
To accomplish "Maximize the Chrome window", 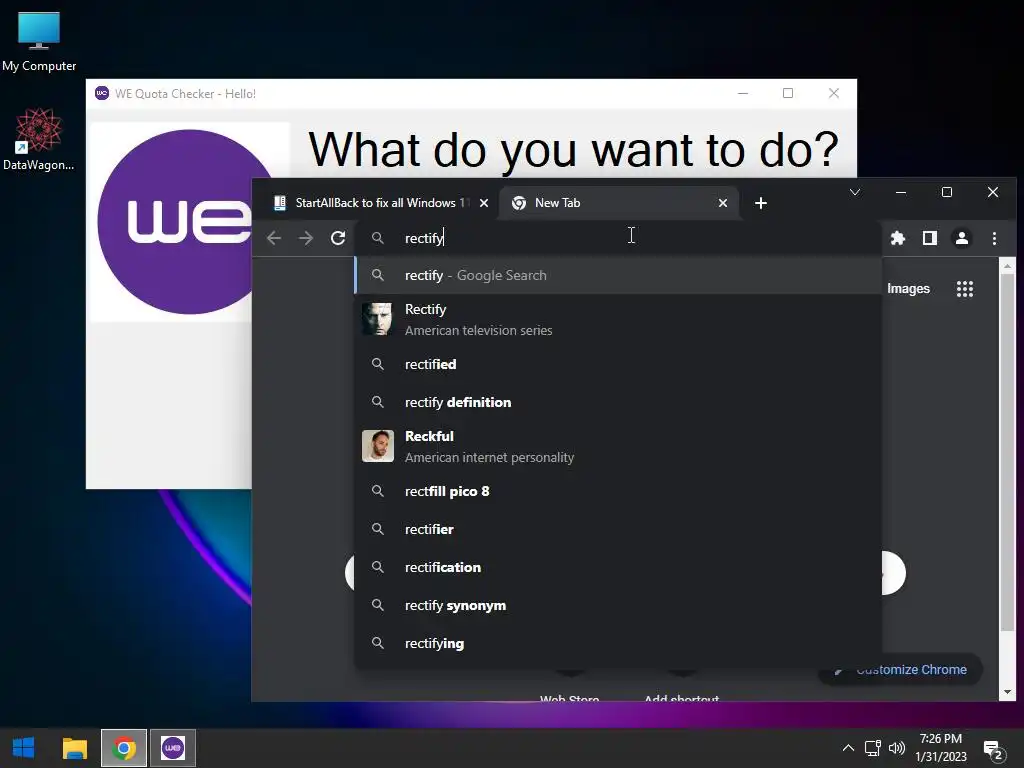I will [947, 192].
